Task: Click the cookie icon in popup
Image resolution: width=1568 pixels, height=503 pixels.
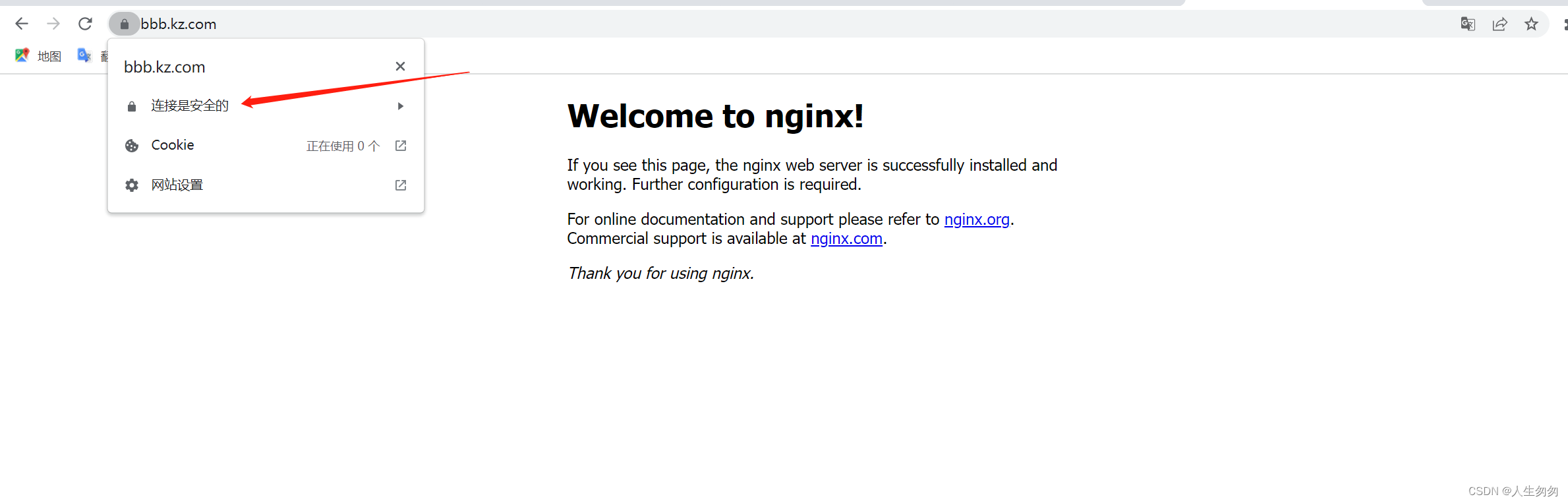Action: coord(132,146)
